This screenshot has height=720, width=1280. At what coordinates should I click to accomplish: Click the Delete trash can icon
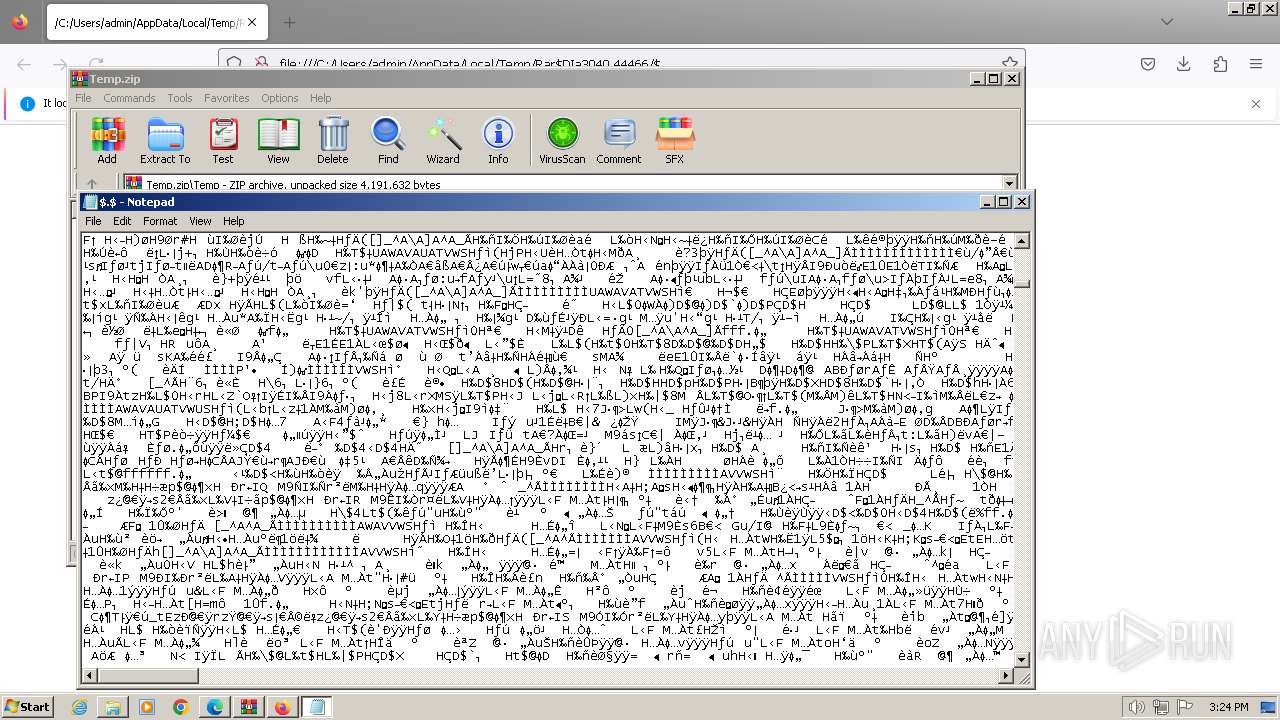coord(333,140)
